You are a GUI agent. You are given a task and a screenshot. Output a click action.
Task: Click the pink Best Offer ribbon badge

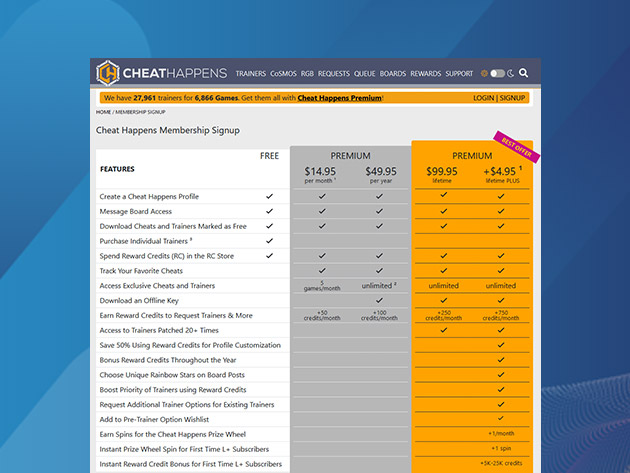click(x=516, y=144)
